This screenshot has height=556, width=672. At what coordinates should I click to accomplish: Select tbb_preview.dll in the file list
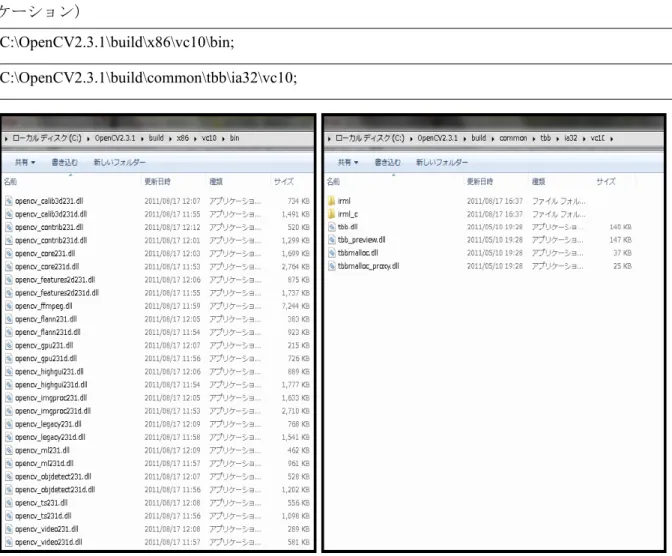[x=361, y=240]
